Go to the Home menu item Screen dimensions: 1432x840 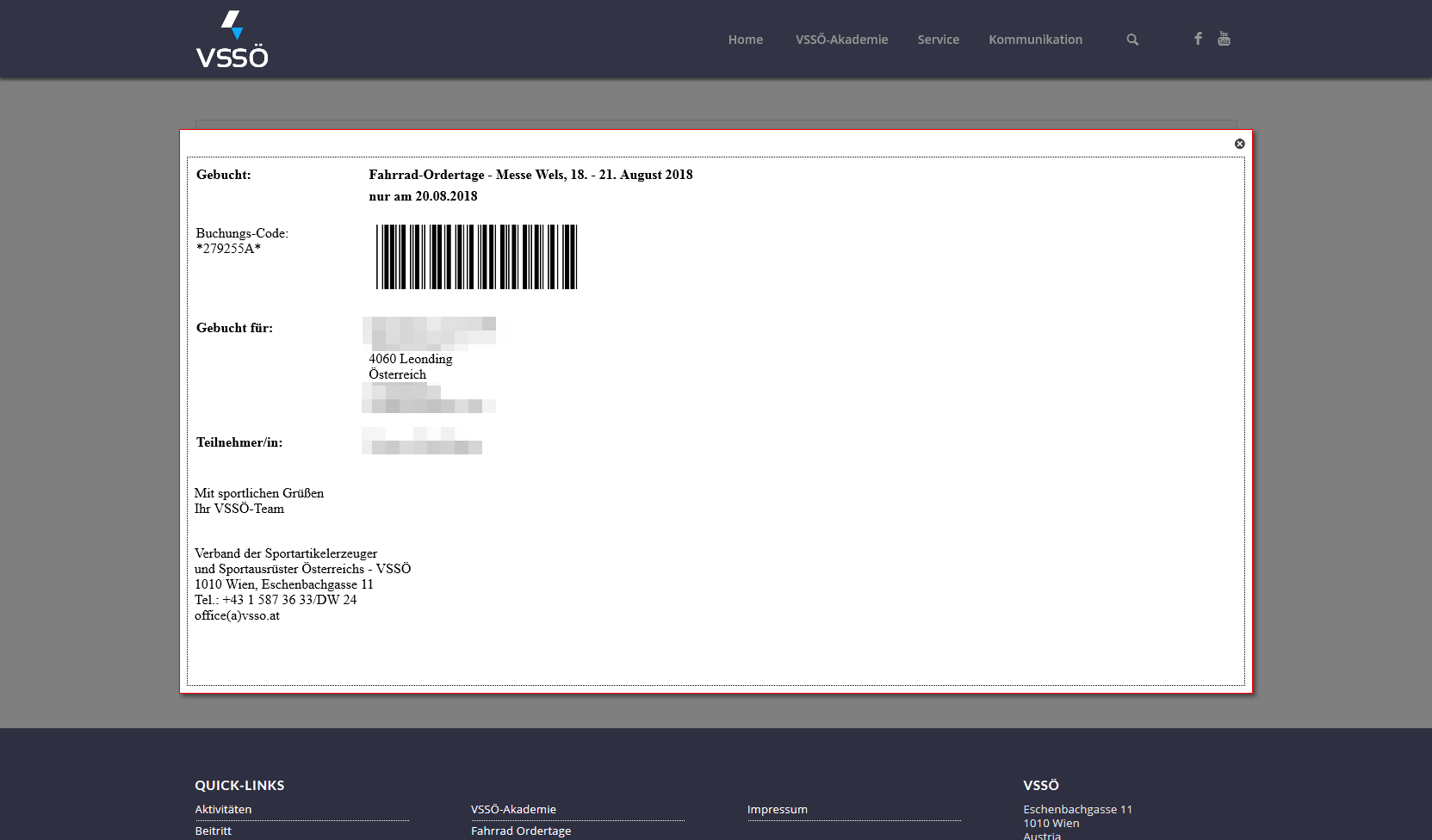745,40
